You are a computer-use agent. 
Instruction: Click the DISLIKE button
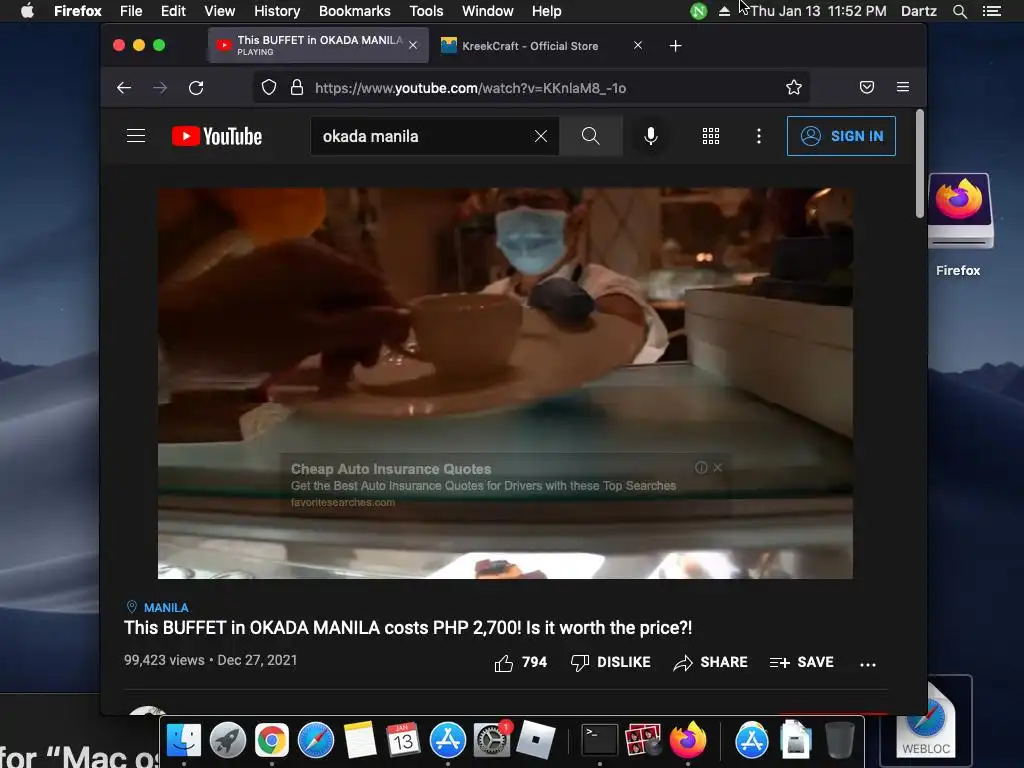[611, 663]
